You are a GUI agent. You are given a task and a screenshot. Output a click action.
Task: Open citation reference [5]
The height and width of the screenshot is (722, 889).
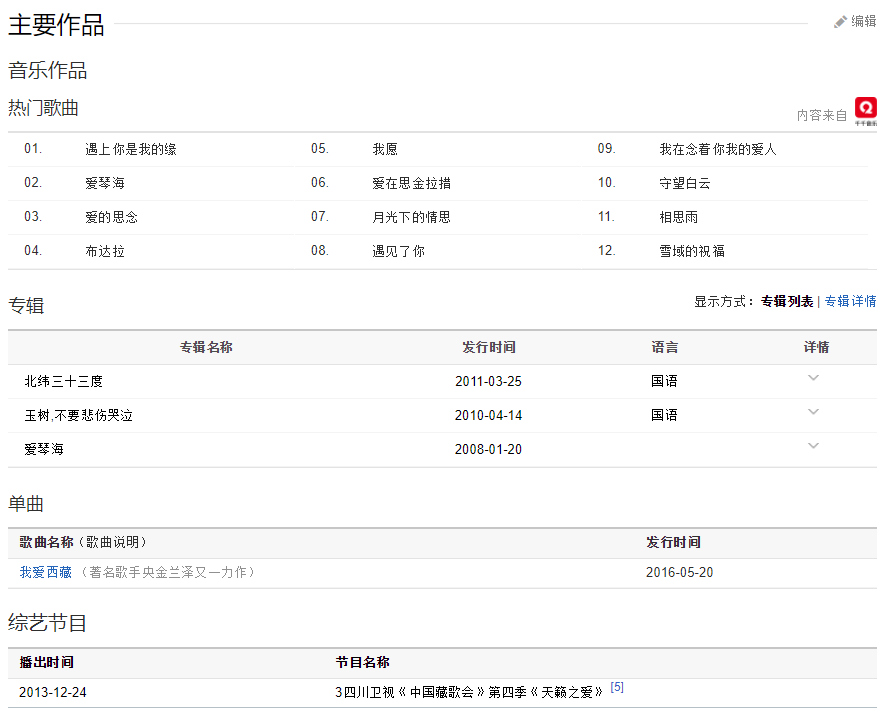click(617, 687)
